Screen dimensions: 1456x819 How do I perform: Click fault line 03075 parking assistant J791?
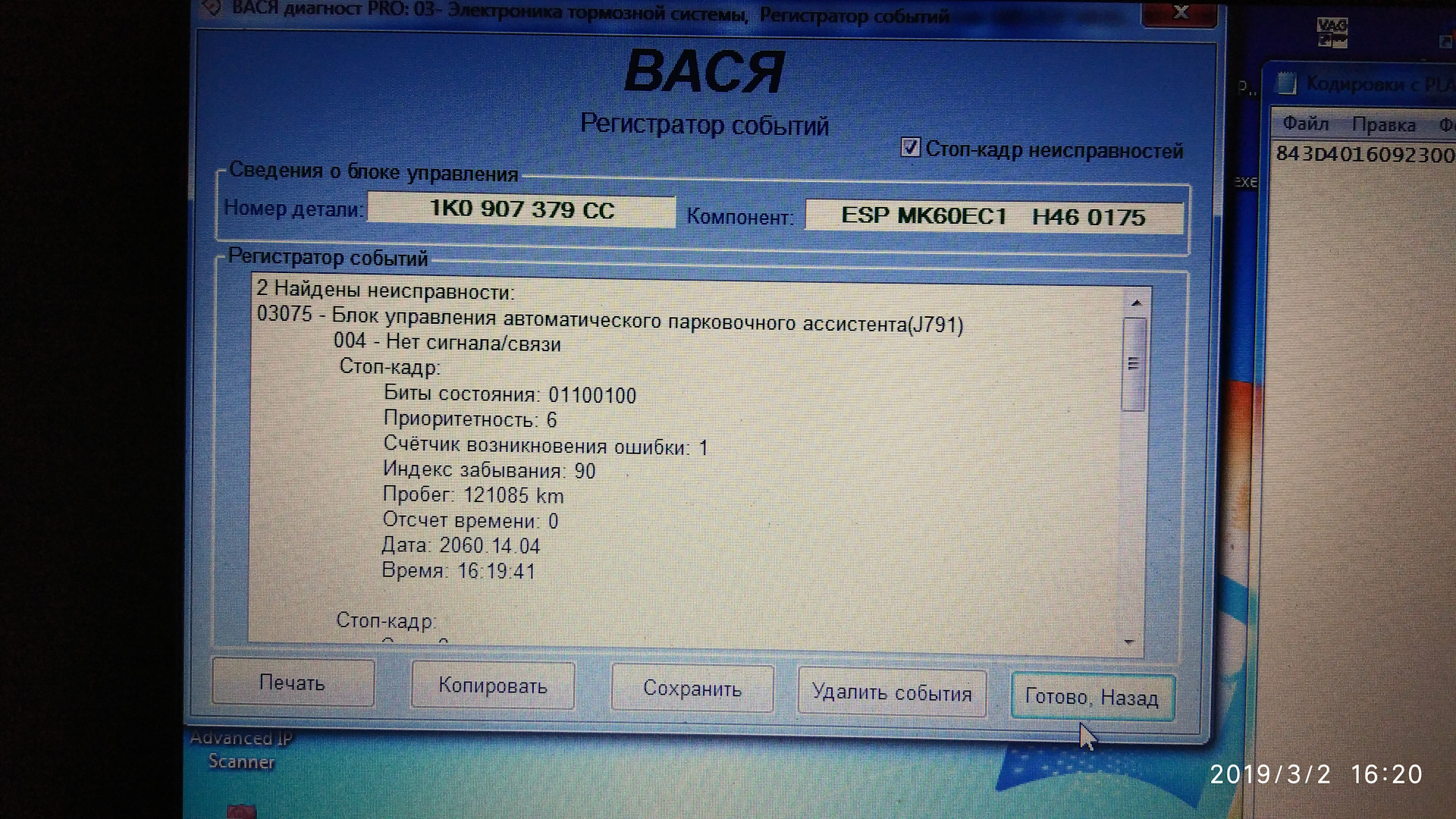pyautogui.click(x=610, y=319)
